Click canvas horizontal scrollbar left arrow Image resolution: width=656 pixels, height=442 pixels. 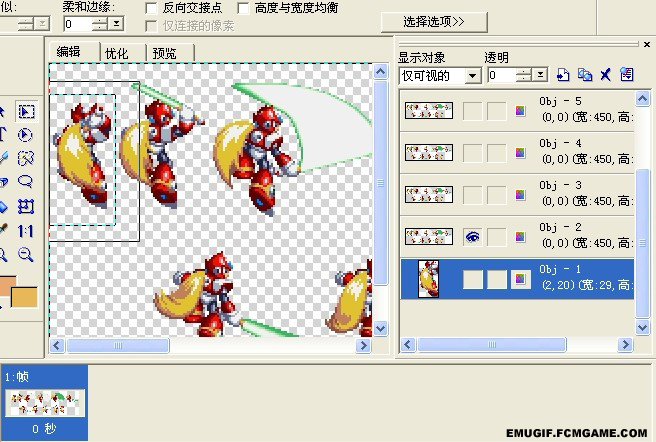click(57, 345)
